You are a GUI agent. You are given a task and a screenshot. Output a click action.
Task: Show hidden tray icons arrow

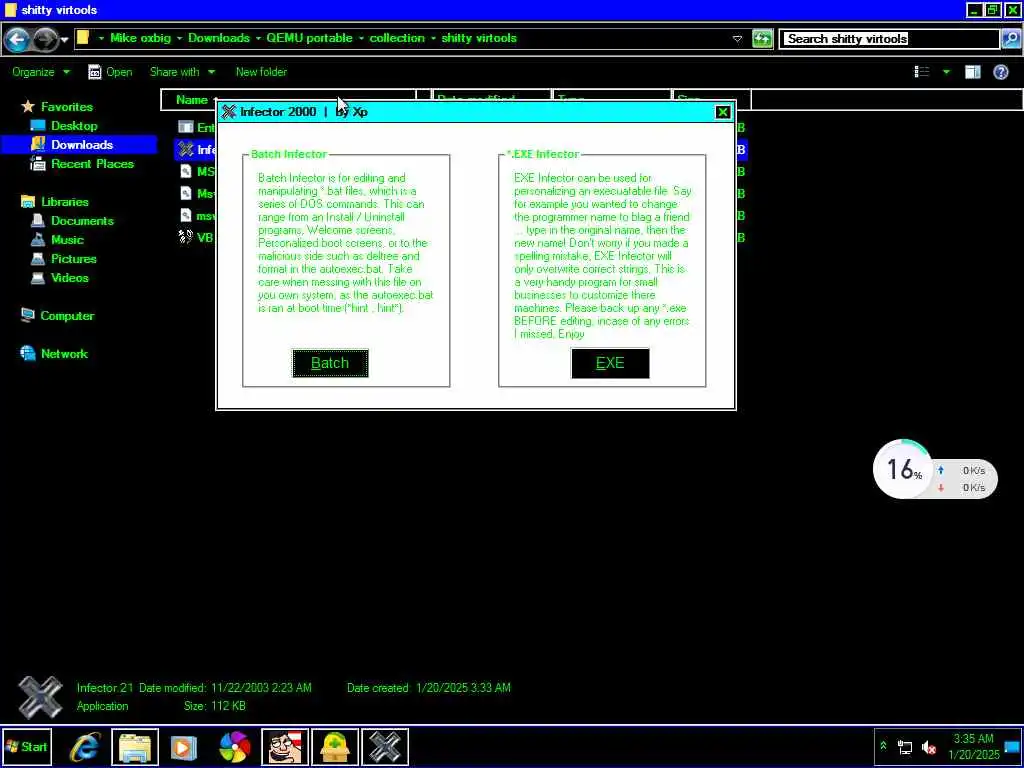[883, 746]
